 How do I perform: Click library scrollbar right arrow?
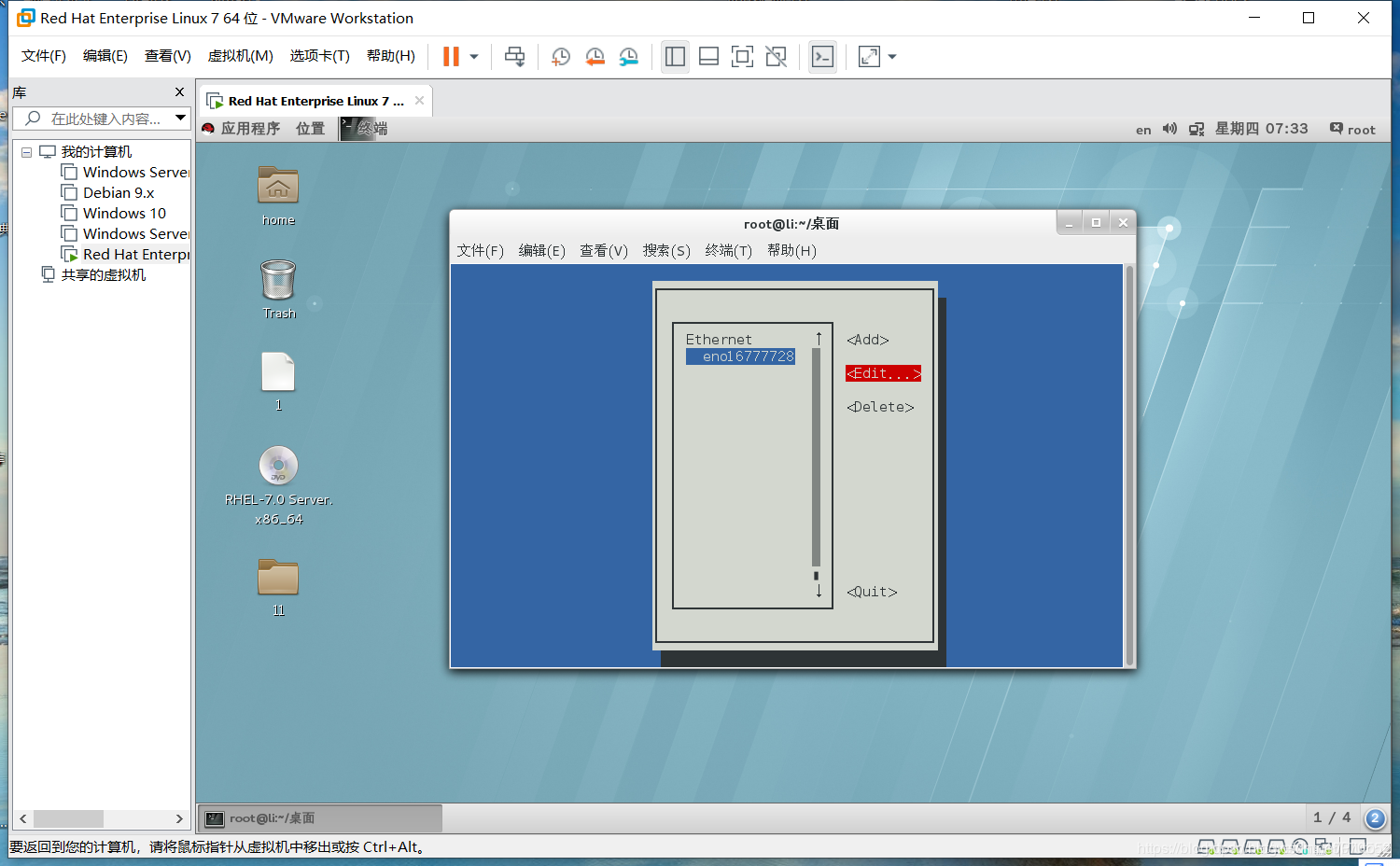[179, 818]
